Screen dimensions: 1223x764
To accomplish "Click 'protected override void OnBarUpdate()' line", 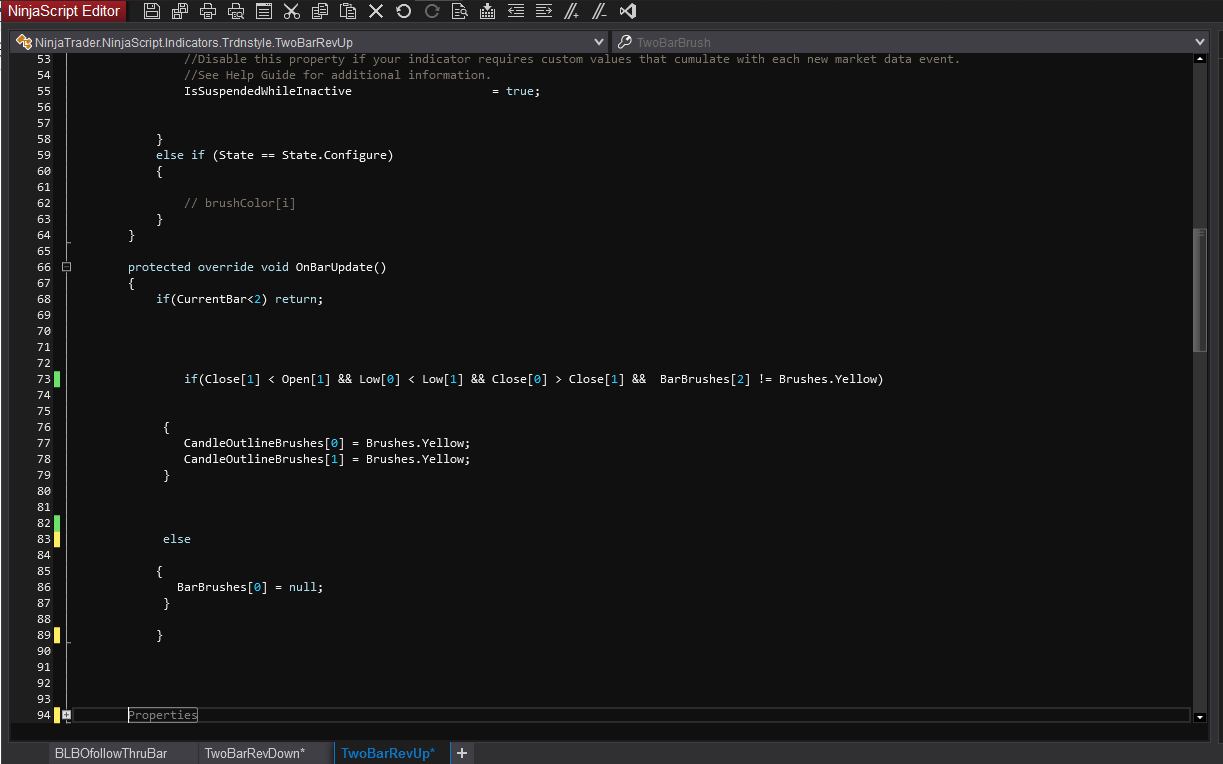I will tap(257, 267).
